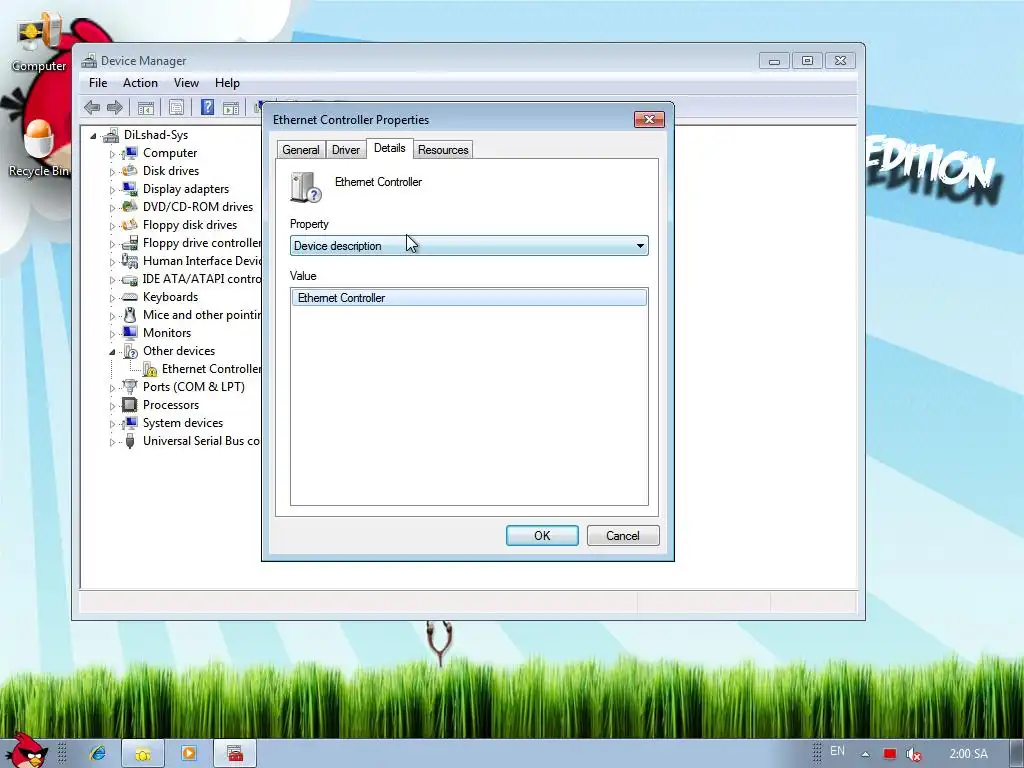Expand the Processors node
This screenshot has width=1024, height=768.
coord(112,406)
